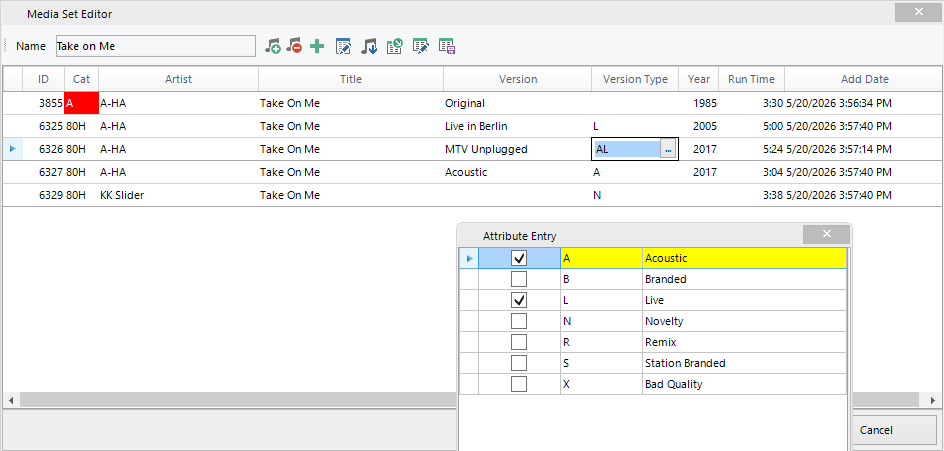Click the horizontal scrollbar left arrow
This screenshot has width=944, height=451.
[x=10, y=400]
